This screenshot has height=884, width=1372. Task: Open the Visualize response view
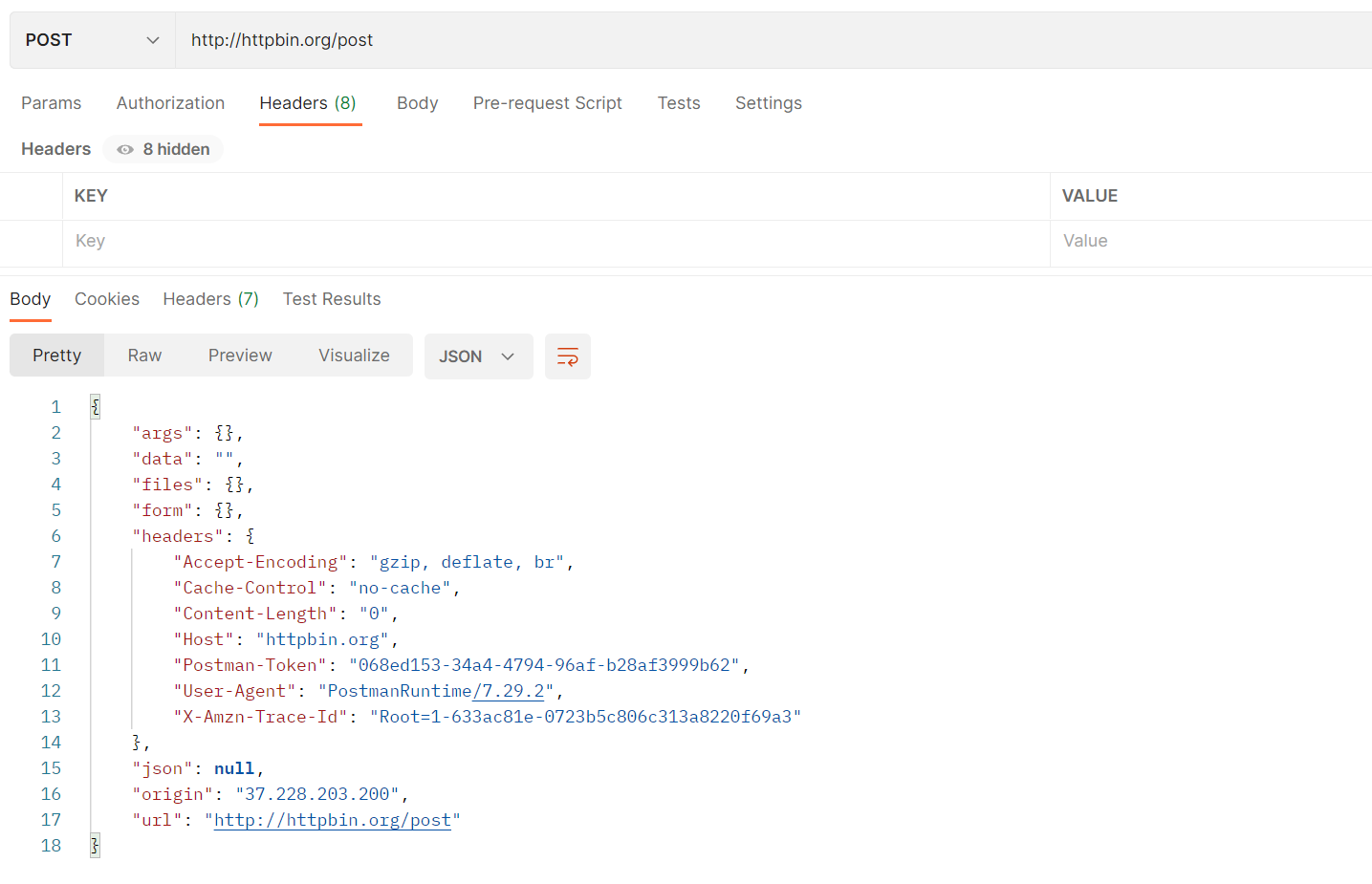coord(355,356)
